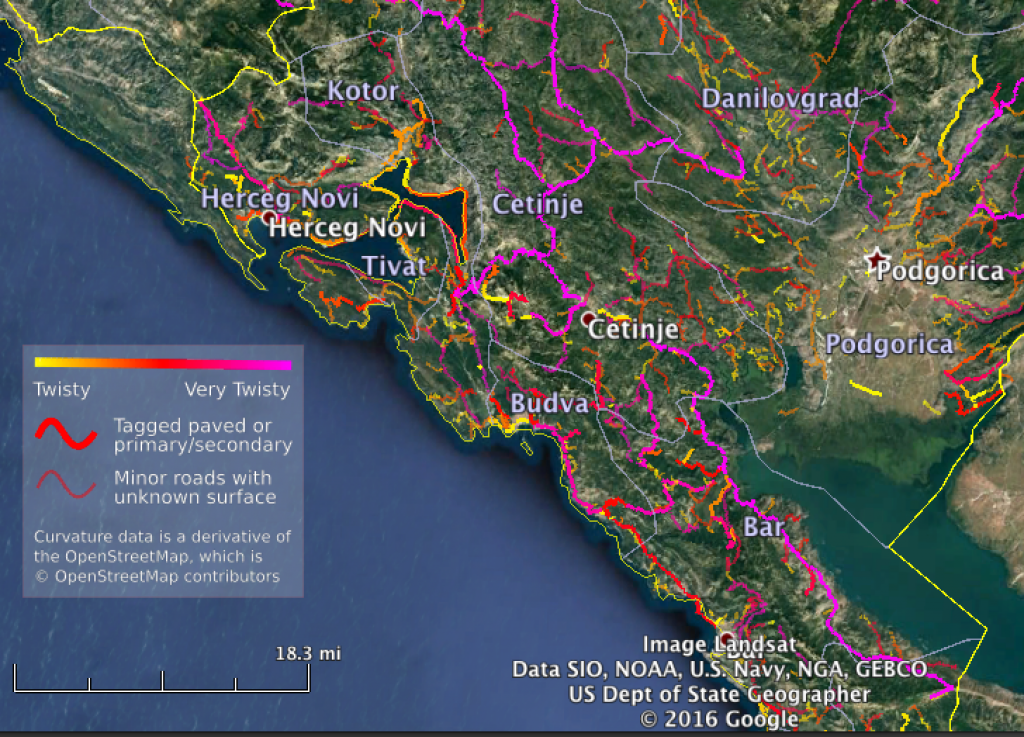Click the '© 2016 Google' copyright text
Image resolution: width=1024 pixels, height=737 pixels.
coord(719,719)
